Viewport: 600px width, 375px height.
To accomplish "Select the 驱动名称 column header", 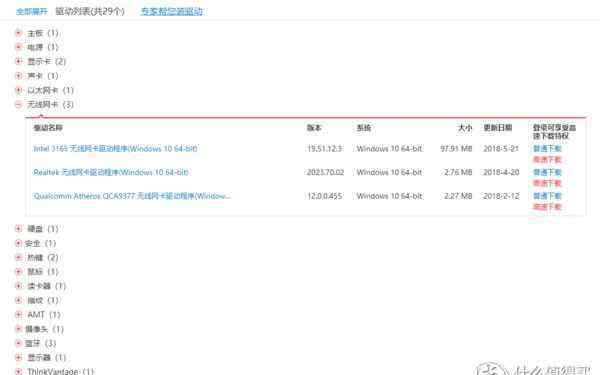I will pyautogui.click(x=48, y=128).
